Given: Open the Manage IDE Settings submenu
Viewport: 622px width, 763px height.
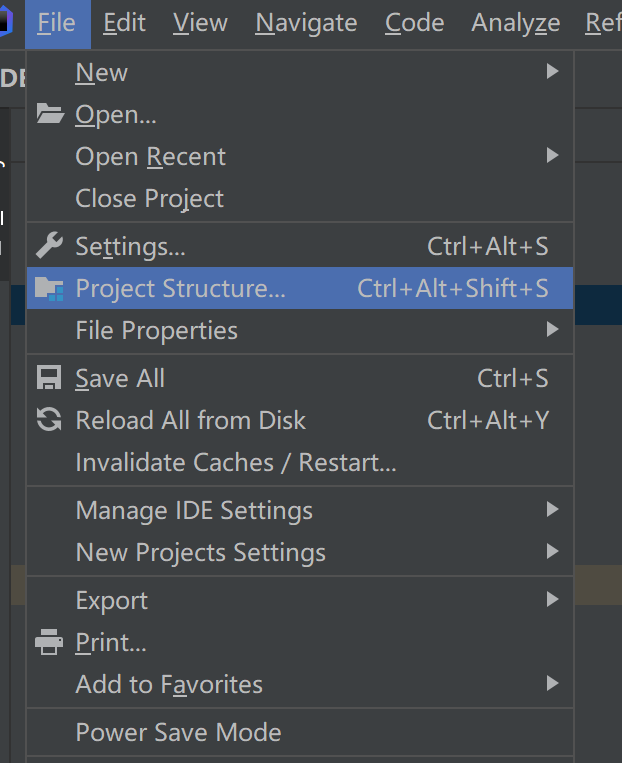Looking at the screenshot, I should [x=194, y=510].
